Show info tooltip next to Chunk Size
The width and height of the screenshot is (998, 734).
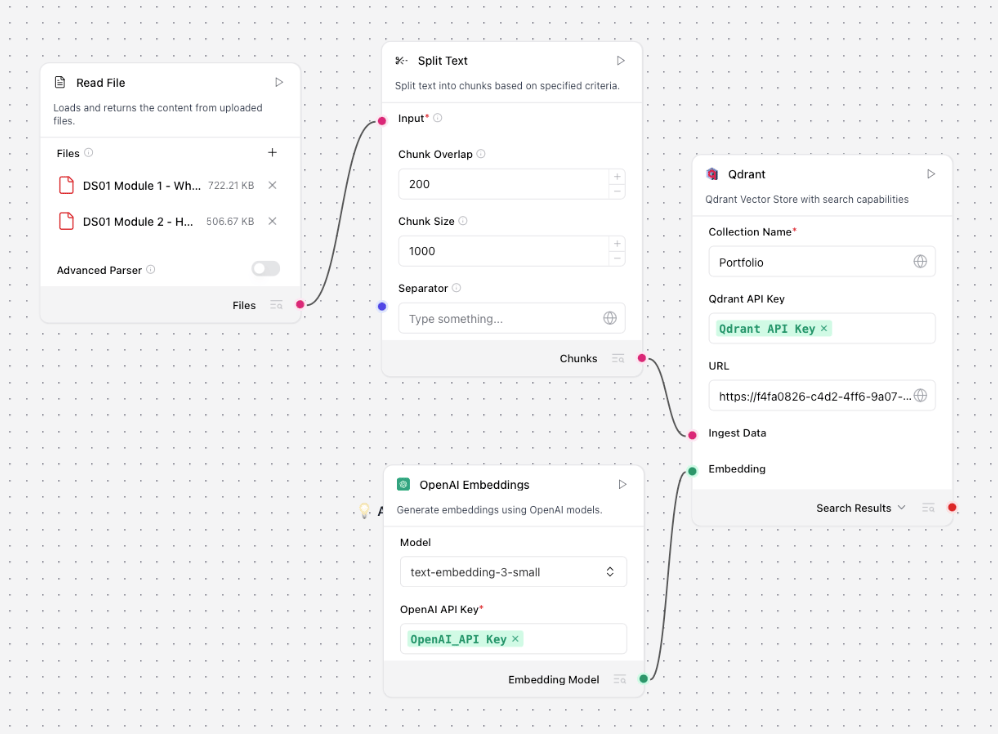[x=462, y=221]
